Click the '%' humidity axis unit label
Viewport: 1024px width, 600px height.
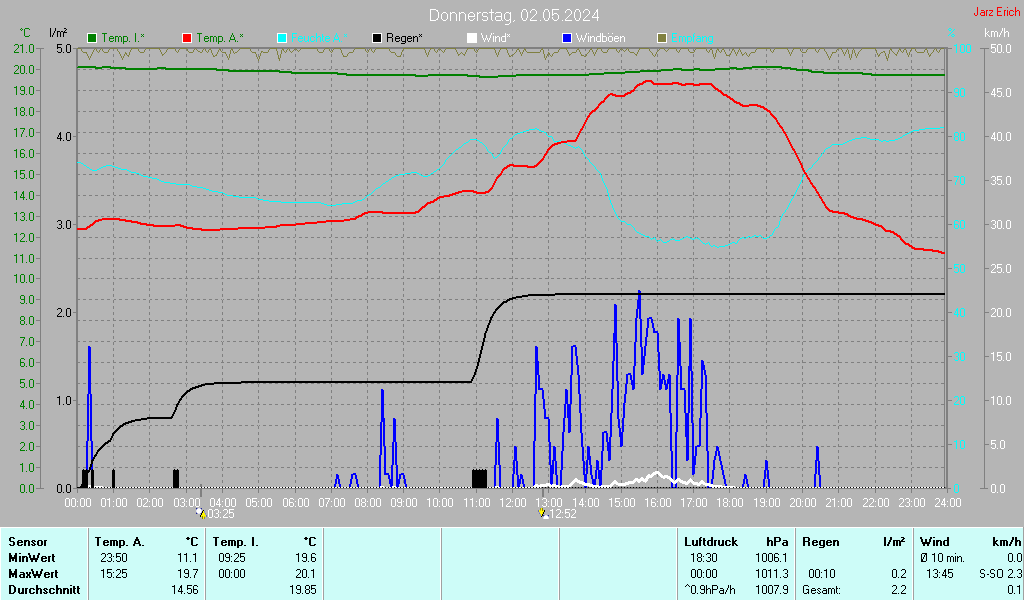pos(952,33)
